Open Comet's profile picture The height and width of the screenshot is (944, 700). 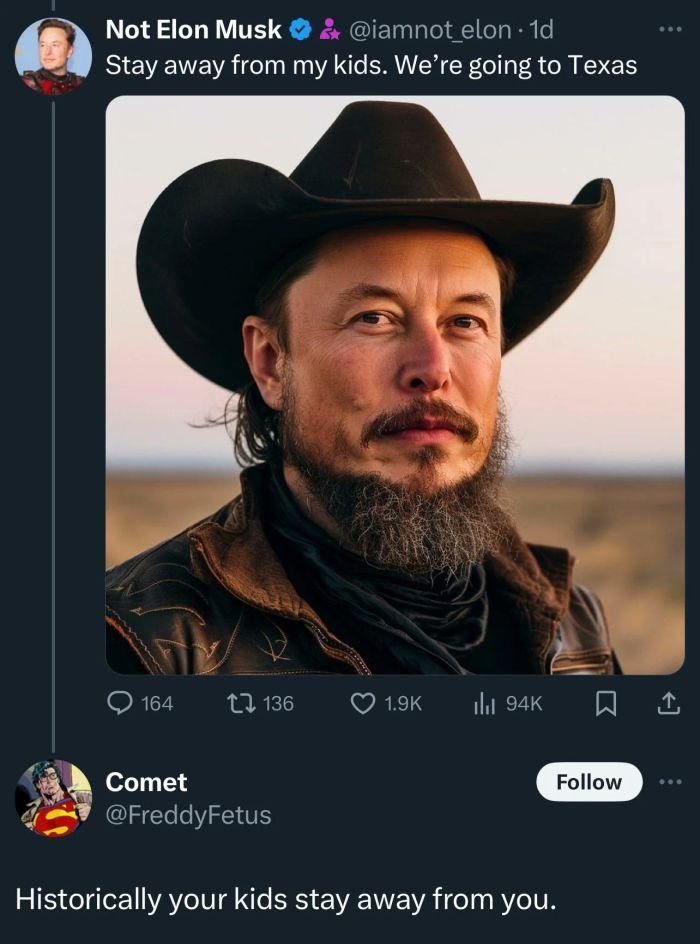(53, 797)
